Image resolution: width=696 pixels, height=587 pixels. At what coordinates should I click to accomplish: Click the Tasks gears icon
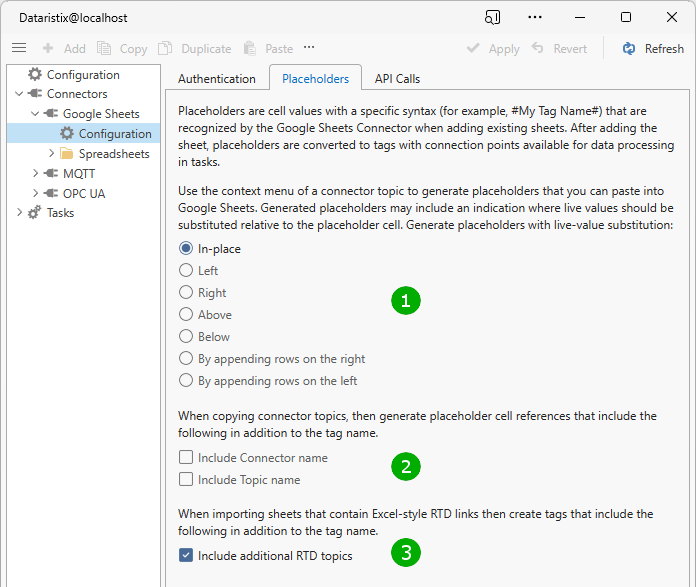tap(35, 213)
